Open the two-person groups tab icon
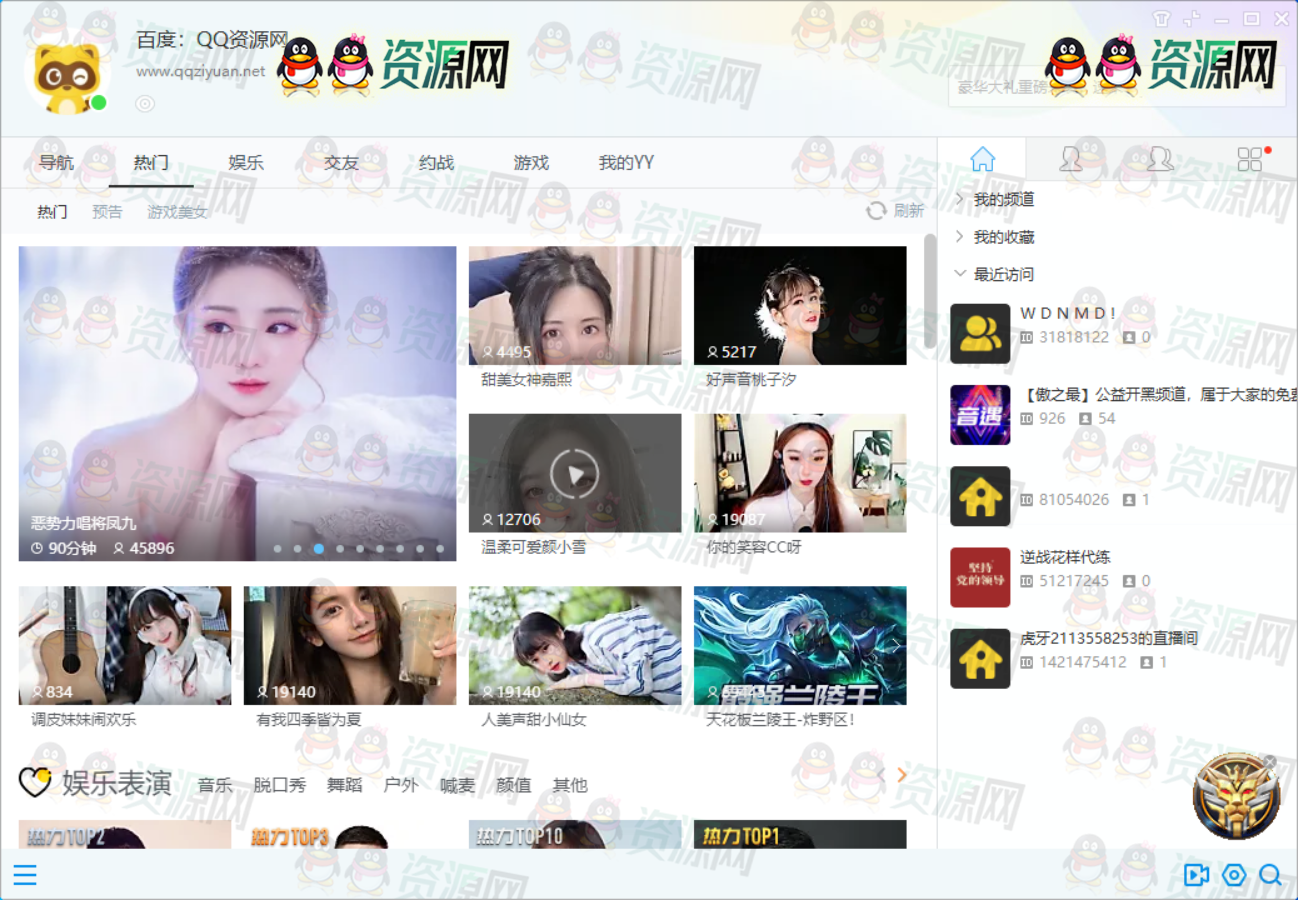The width and height of the screenshot is (1298, 900). [1159, 159]
